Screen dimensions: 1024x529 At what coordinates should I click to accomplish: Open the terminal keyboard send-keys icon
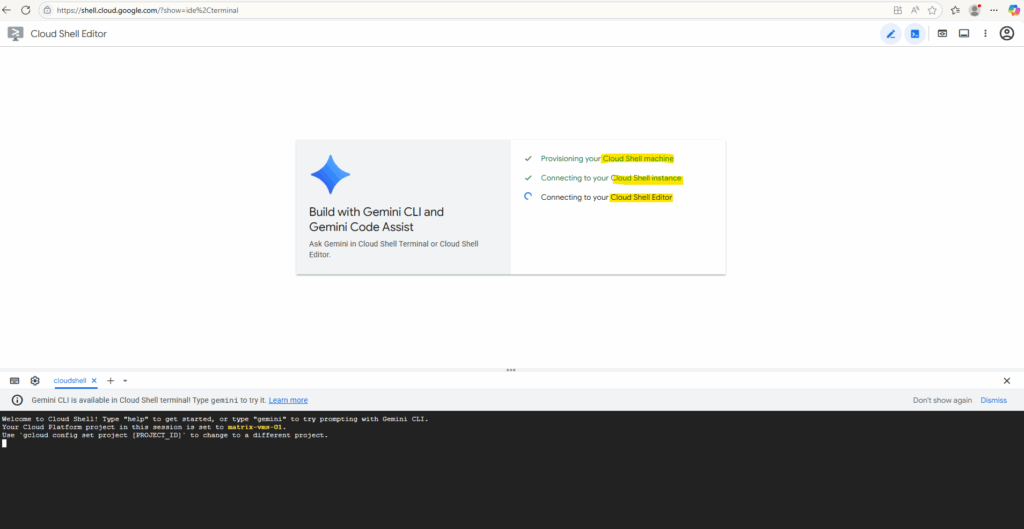(14, 381)
